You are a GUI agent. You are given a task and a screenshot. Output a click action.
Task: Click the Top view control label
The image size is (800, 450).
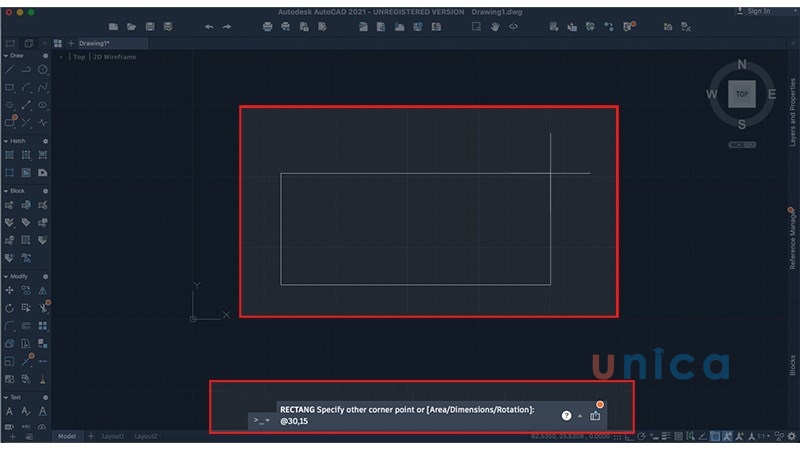pos(79,57)
